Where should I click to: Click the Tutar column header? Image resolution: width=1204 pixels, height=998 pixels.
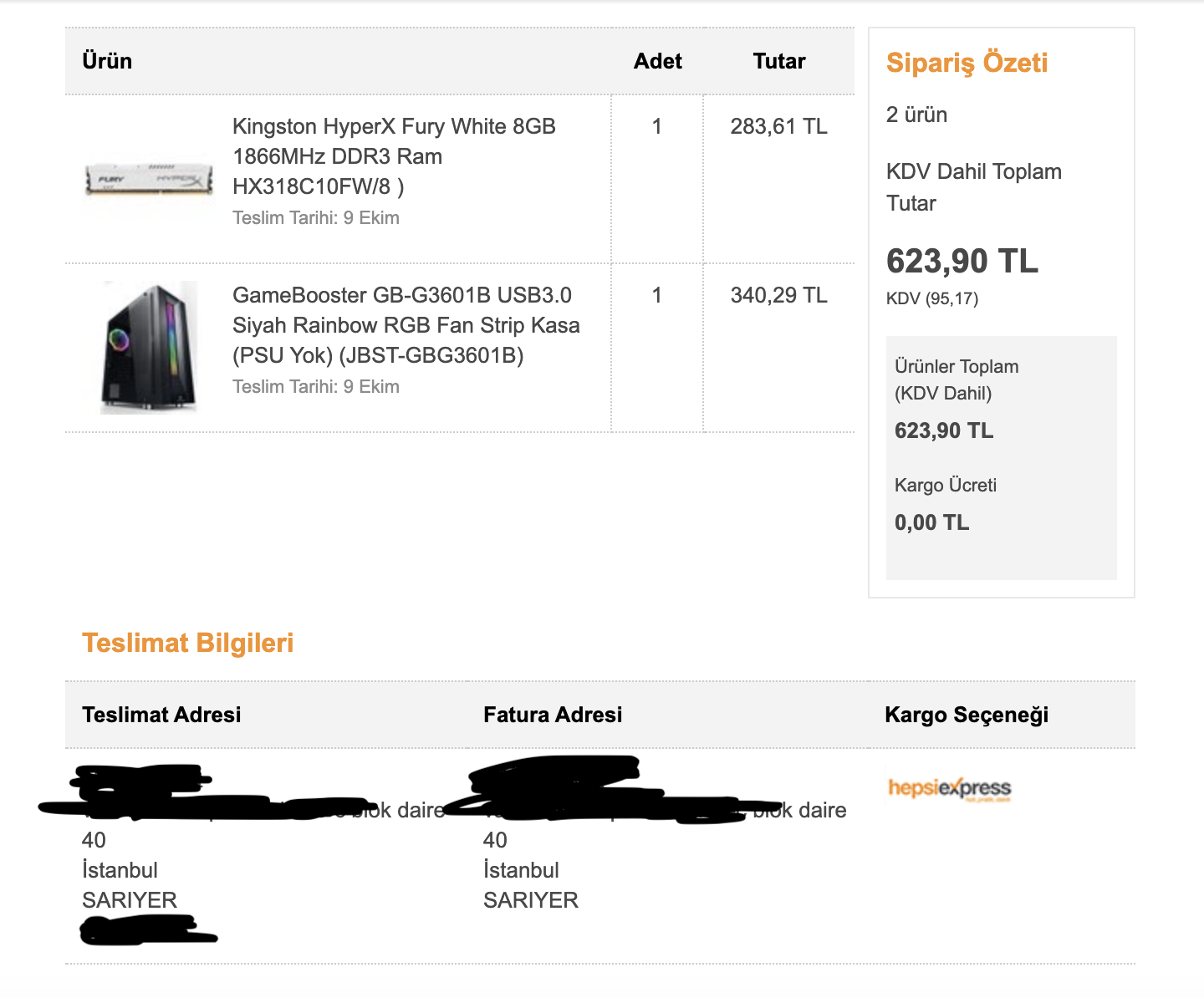[778, 61]
